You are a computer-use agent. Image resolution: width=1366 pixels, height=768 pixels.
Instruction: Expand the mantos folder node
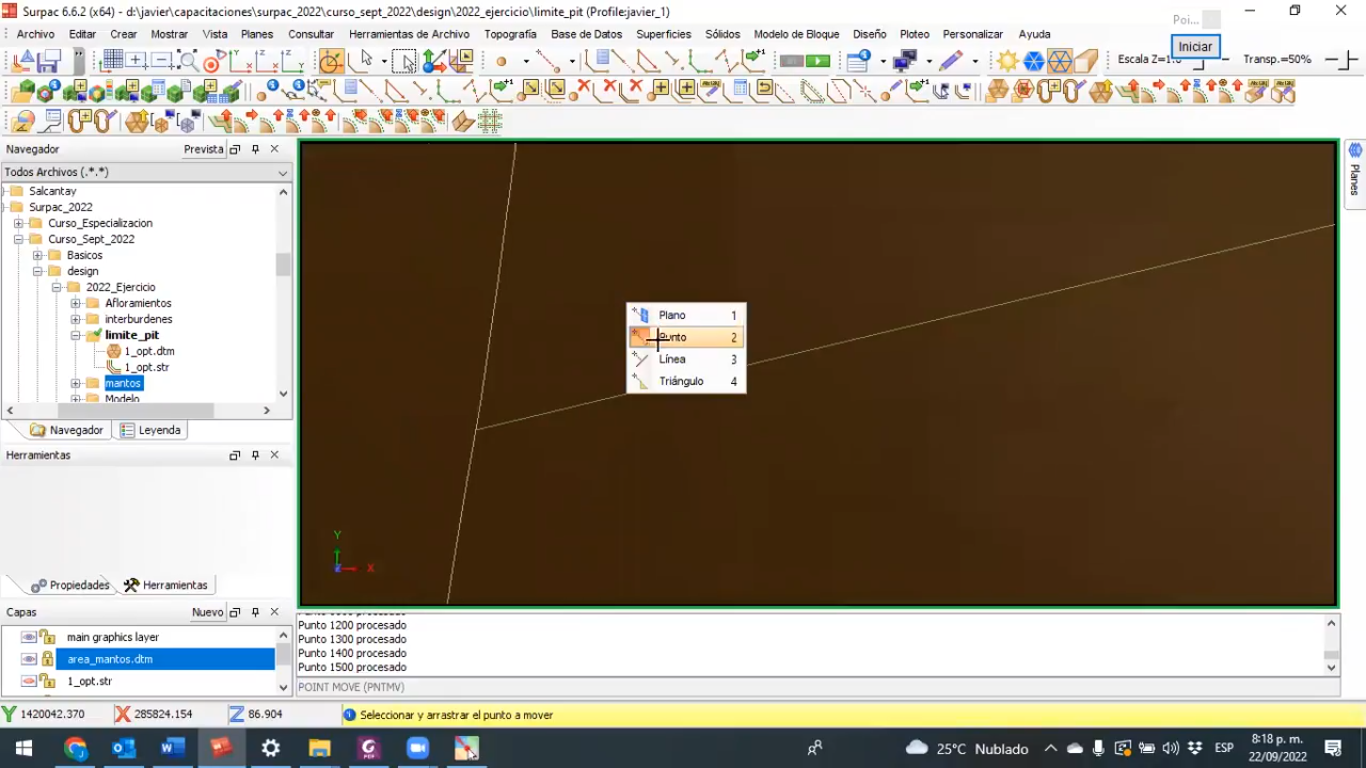[x=75, y=383]
